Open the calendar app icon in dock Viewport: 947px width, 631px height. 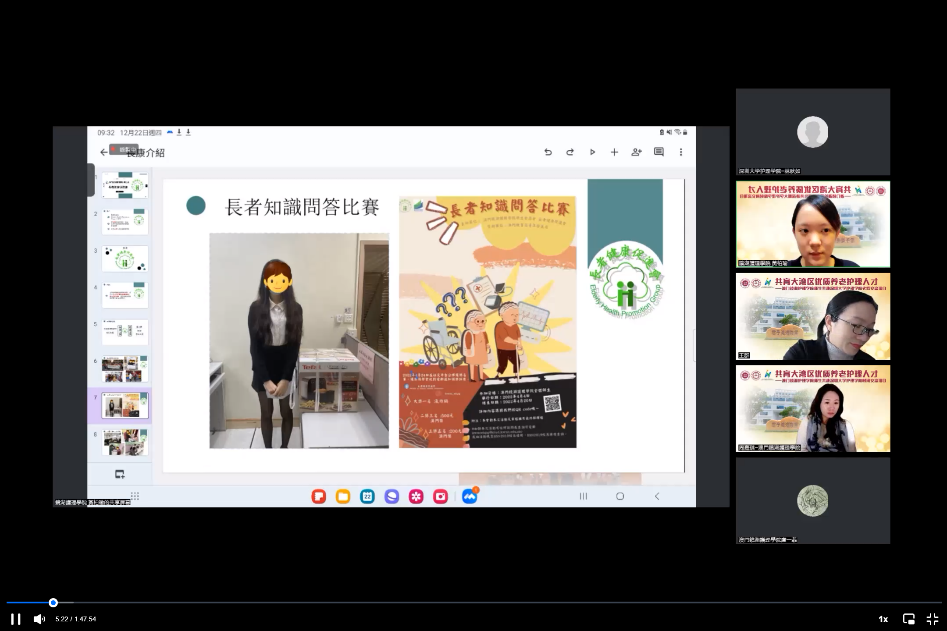point(367,496)
